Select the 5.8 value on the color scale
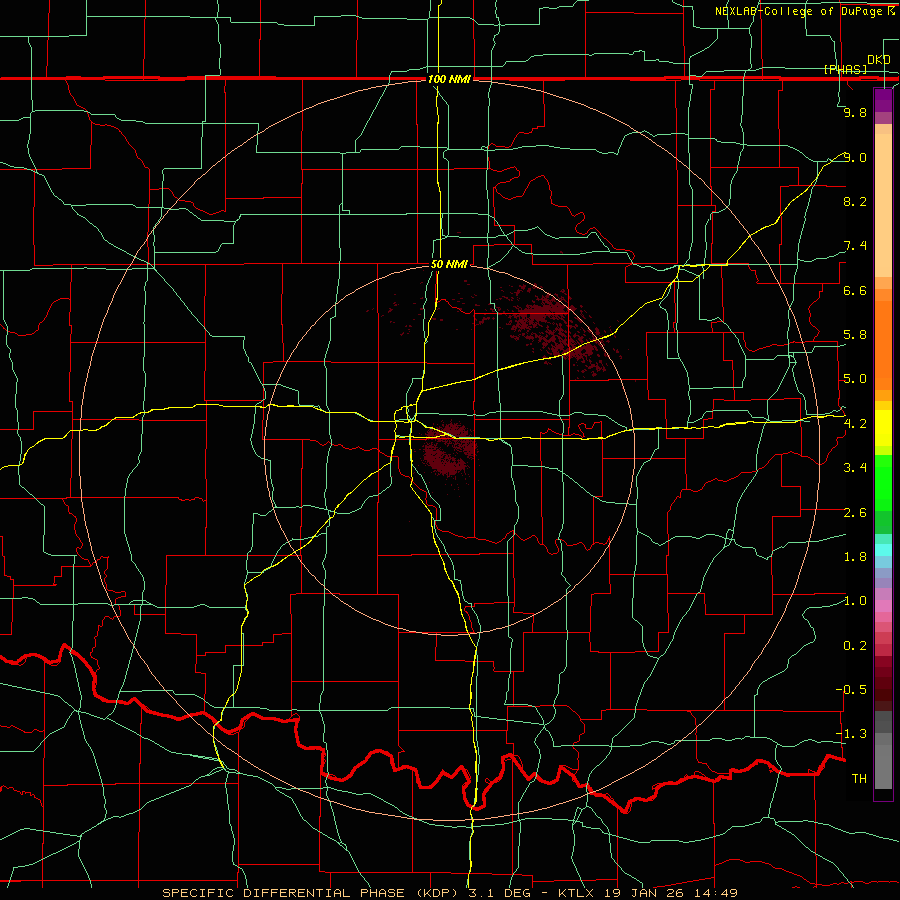The image size is (900, 900). click(855, 335)
